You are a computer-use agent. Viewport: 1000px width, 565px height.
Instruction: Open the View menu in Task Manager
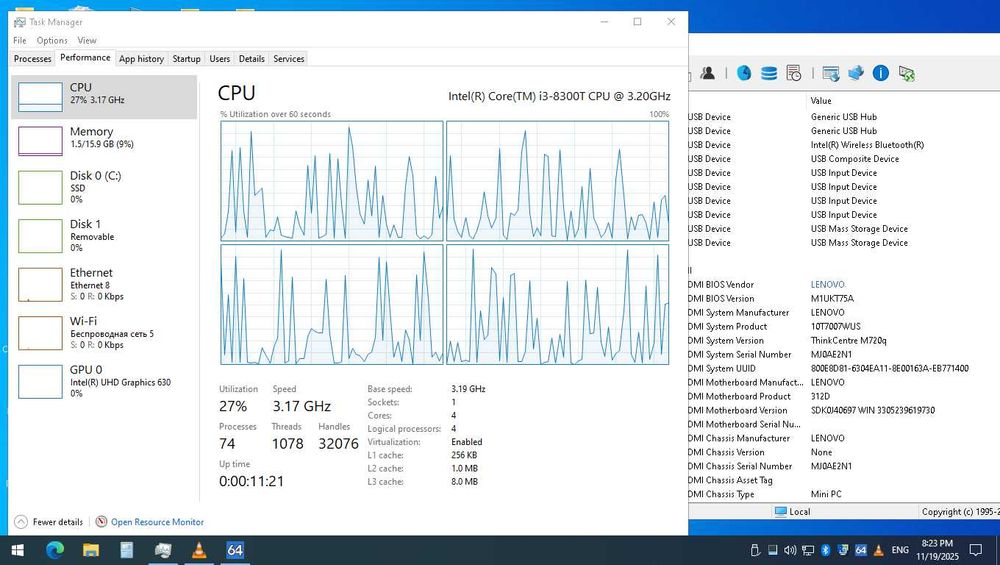point(87,40)
